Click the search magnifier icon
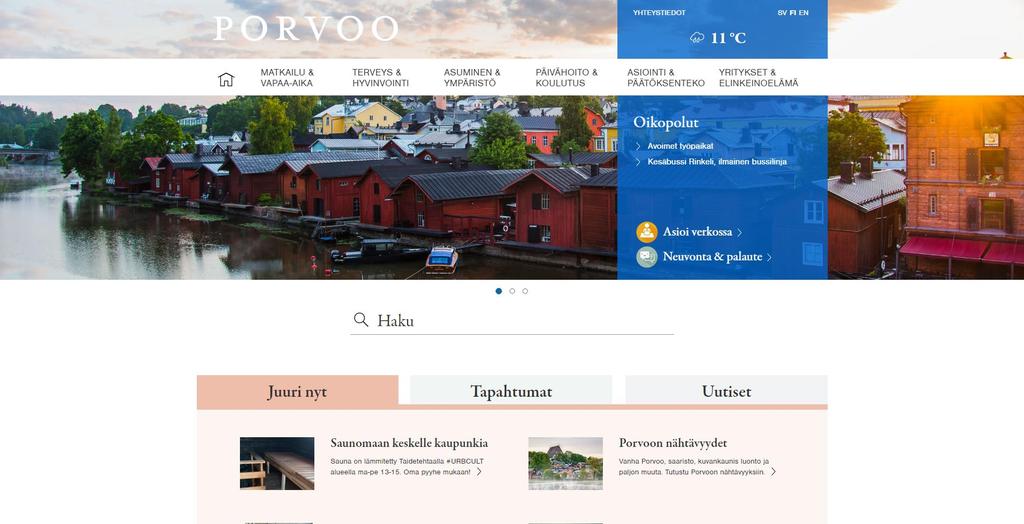 click(x=361, y=319)
